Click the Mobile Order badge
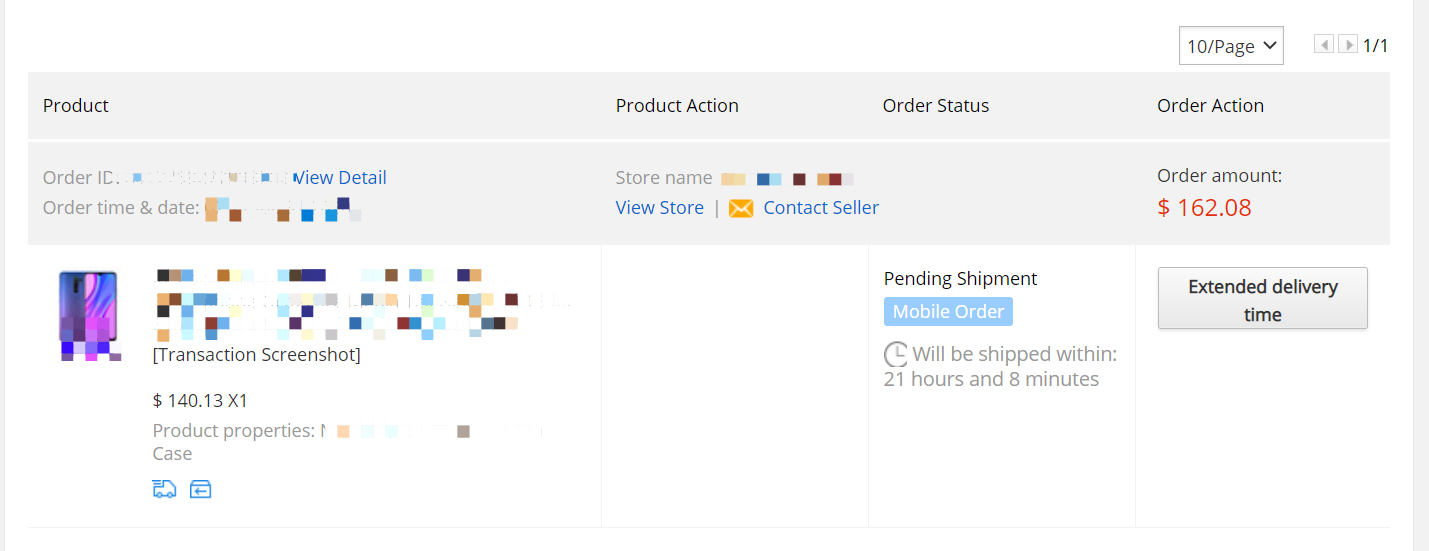Image resolution: width=1429 pixels, height=551 pixels. (948, 312)
